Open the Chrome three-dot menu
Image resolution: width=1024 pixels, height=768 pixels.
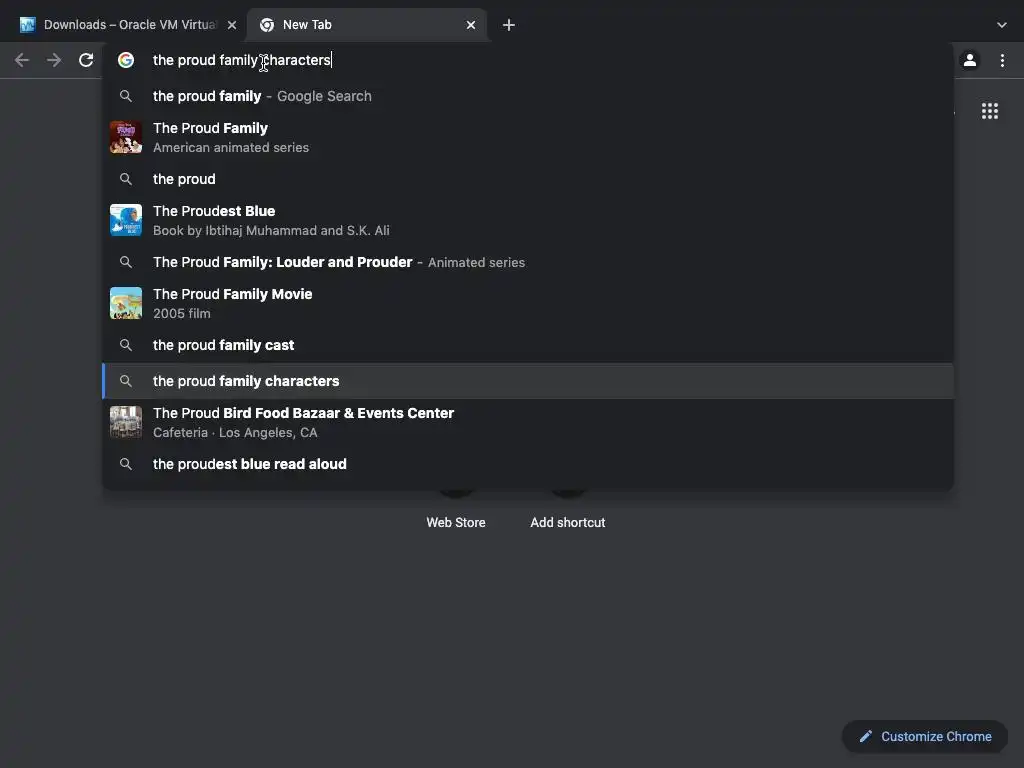pos(1002,60)
